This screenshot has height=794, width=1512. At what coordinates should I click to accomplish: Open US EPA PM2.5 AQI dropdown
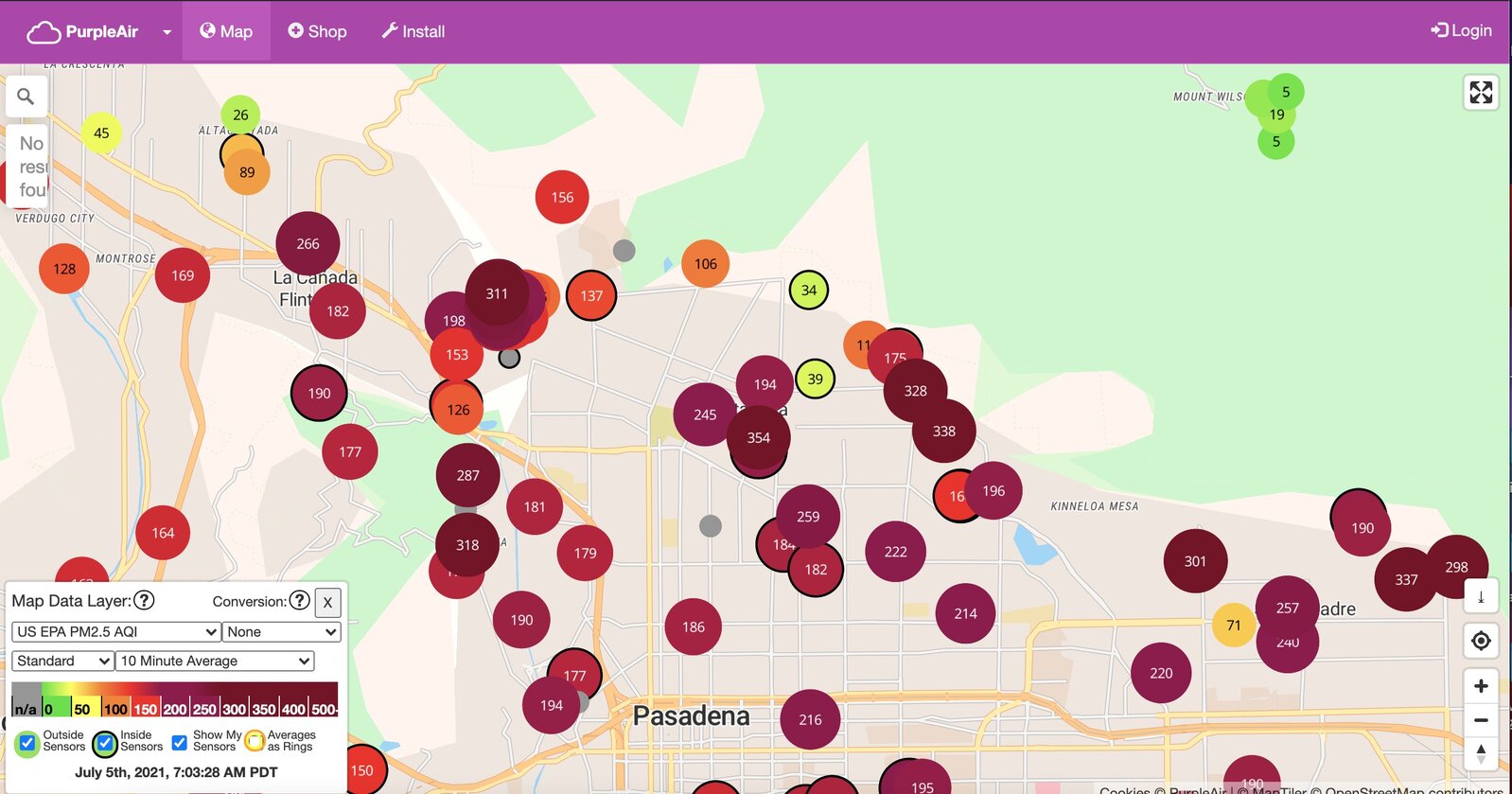click(x=117, y=631)
